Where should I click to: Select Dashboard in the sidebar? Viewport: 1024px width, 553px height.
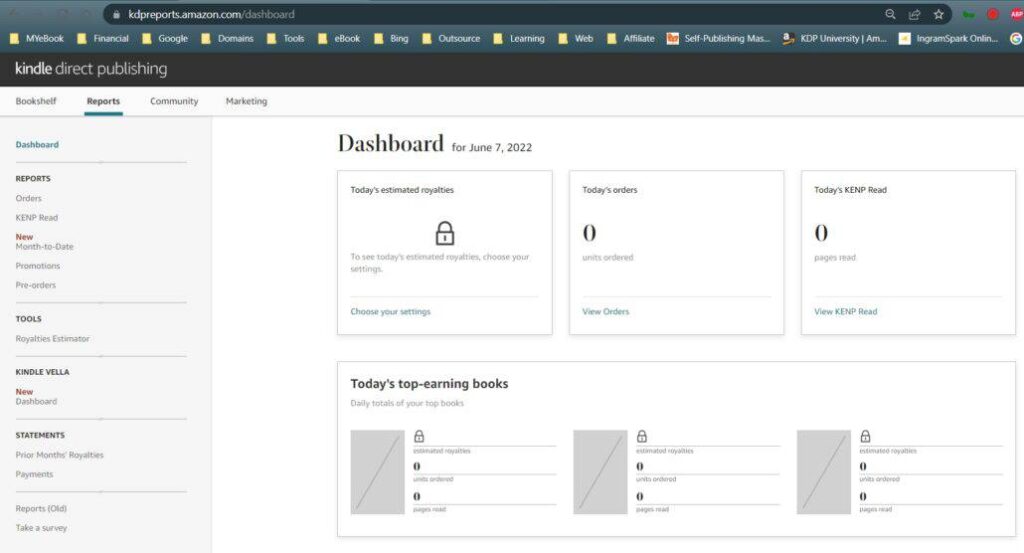37,144
